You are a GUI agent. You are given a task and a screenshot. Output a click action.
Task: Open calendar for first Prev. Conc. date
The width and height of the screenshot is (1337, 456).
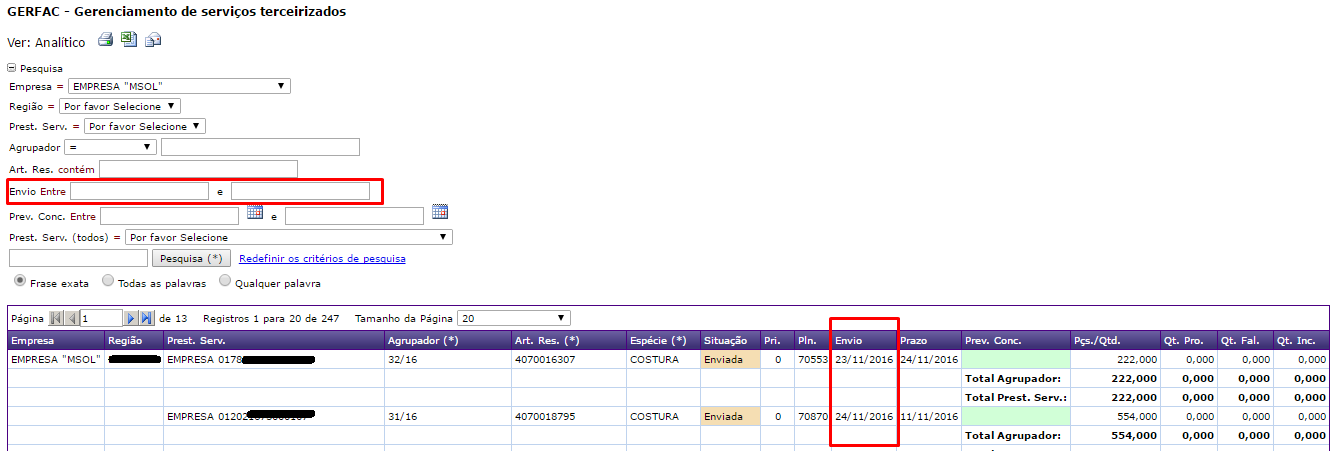(x=255, y=212)
